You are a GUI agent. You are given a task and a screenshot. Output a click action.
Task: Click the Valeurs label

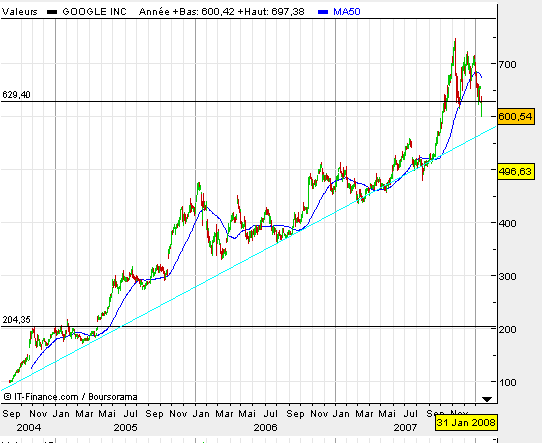point(20,12)
